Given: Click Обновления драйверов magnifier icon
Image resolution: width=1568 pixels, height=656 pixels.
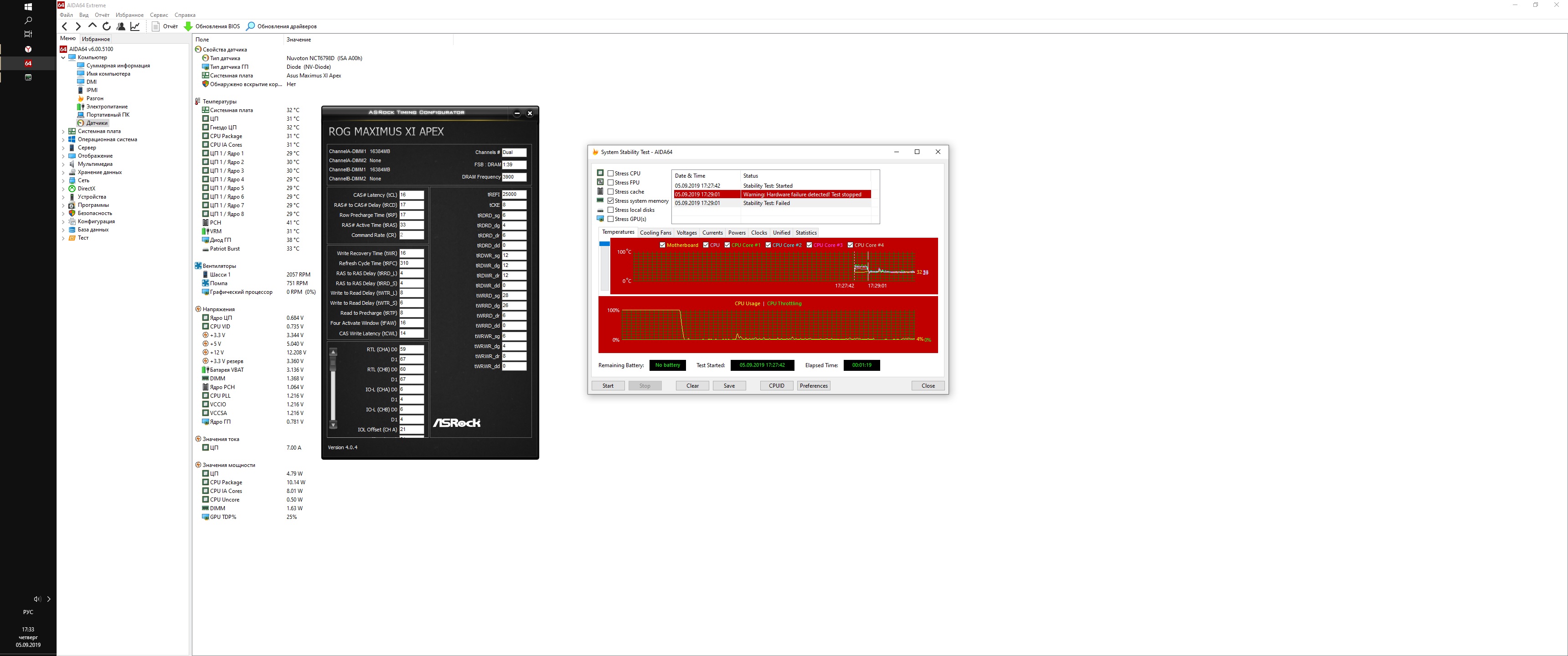Looking at the screenshot, I should pos(250,26).
